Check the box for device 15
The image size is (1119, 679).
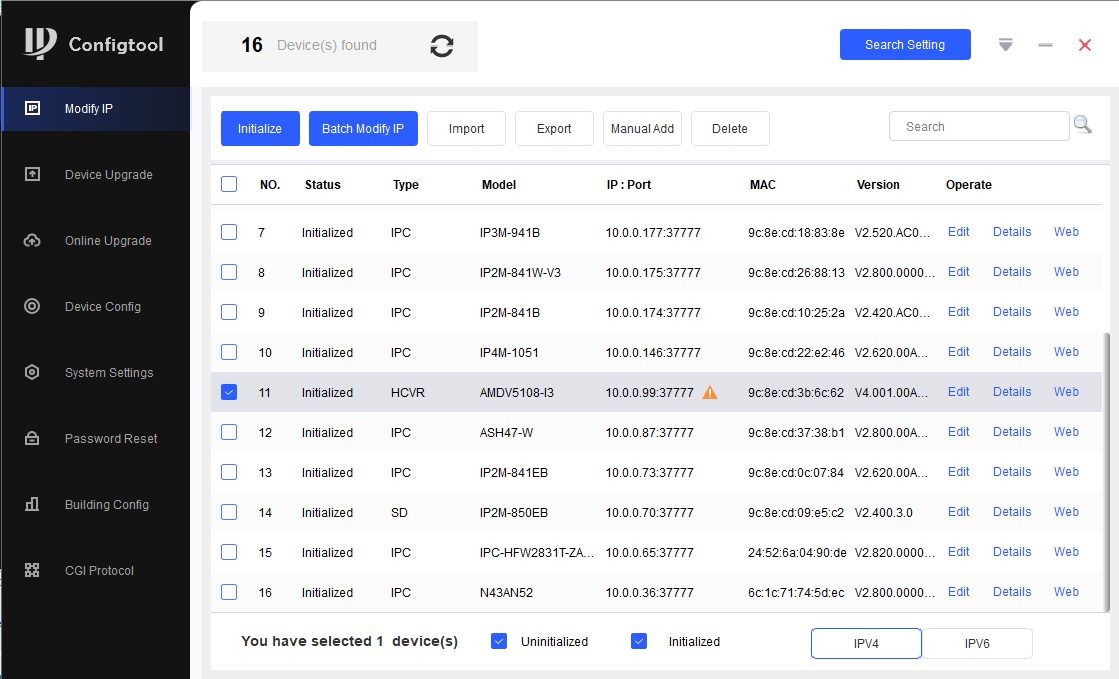(229, 552)
